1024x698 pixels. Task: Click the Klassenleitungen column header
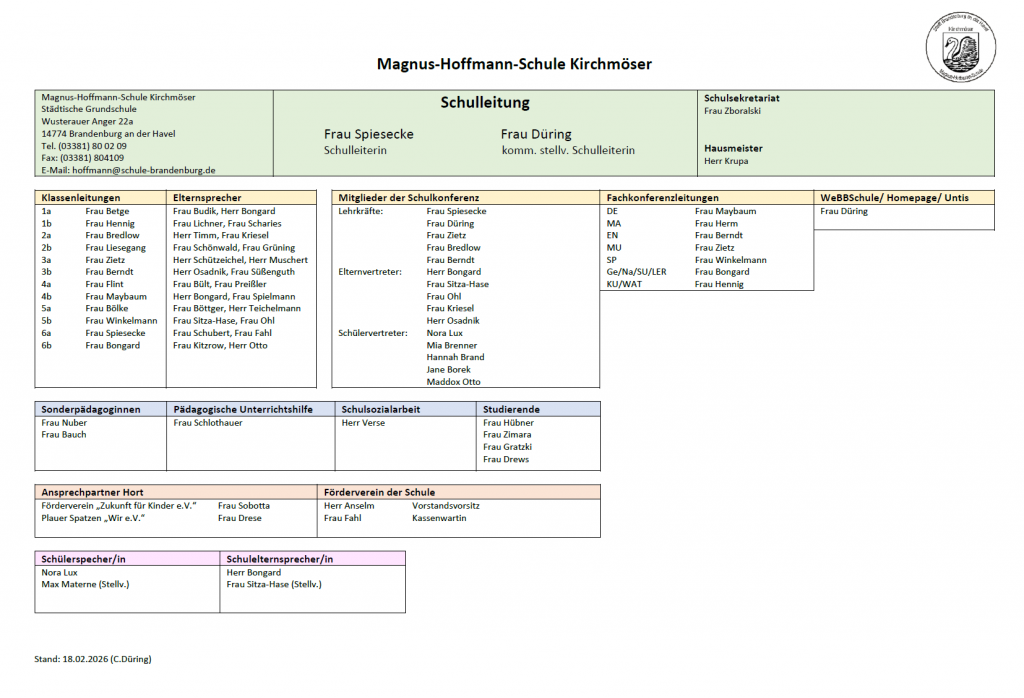(81, 198)
